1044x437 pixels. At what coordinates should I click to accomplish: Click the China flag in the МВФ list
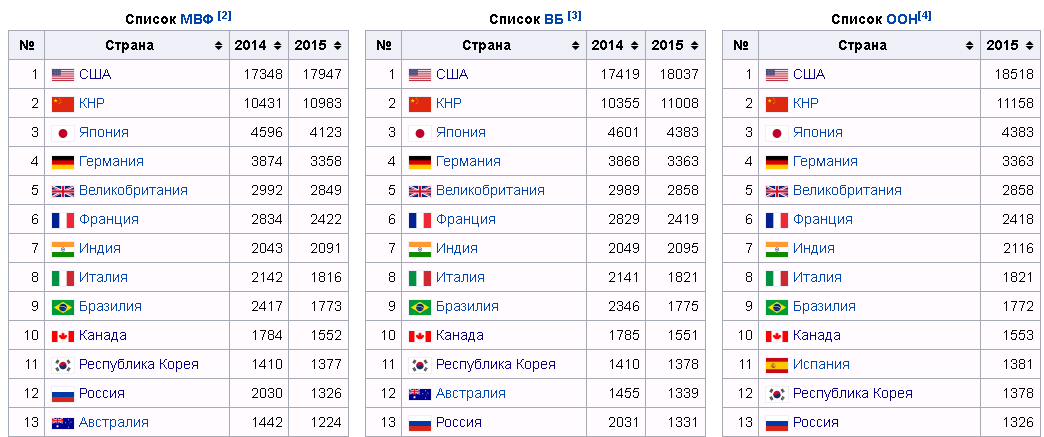pyautogui.click(x=63, y=104)
